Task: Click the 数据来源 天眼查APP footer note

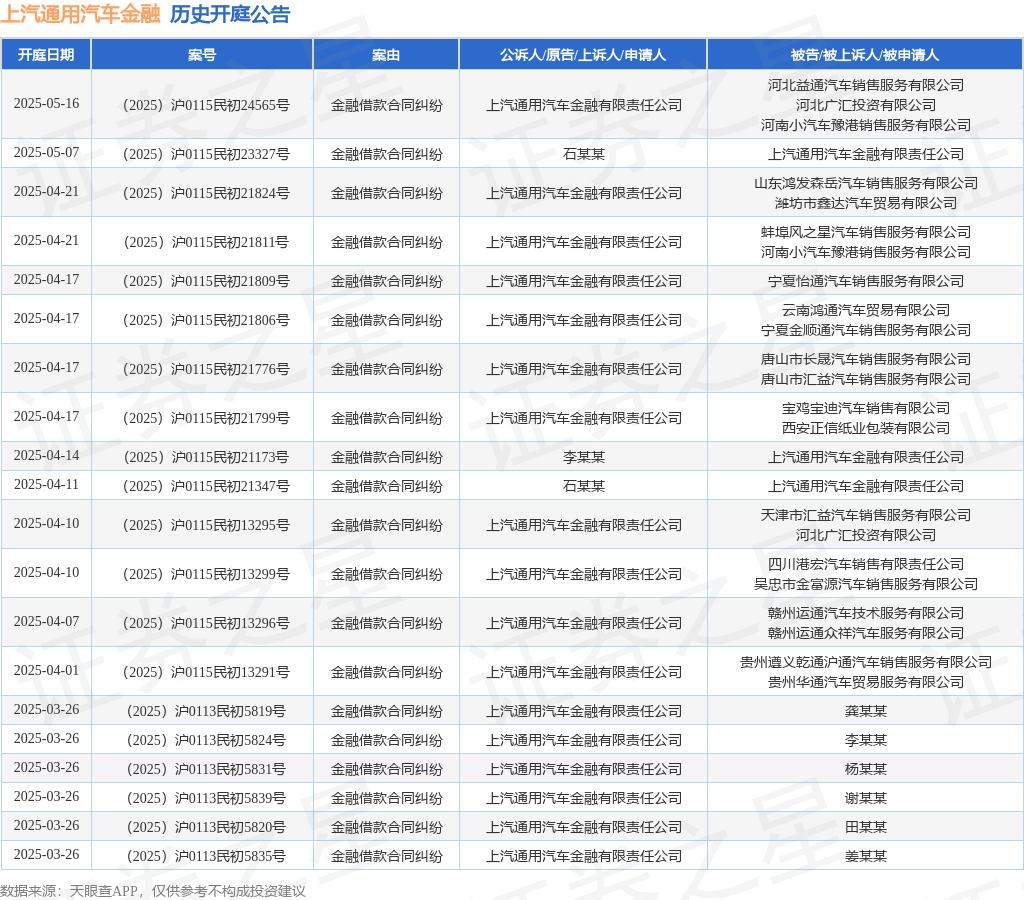Action: click(153, 891)
